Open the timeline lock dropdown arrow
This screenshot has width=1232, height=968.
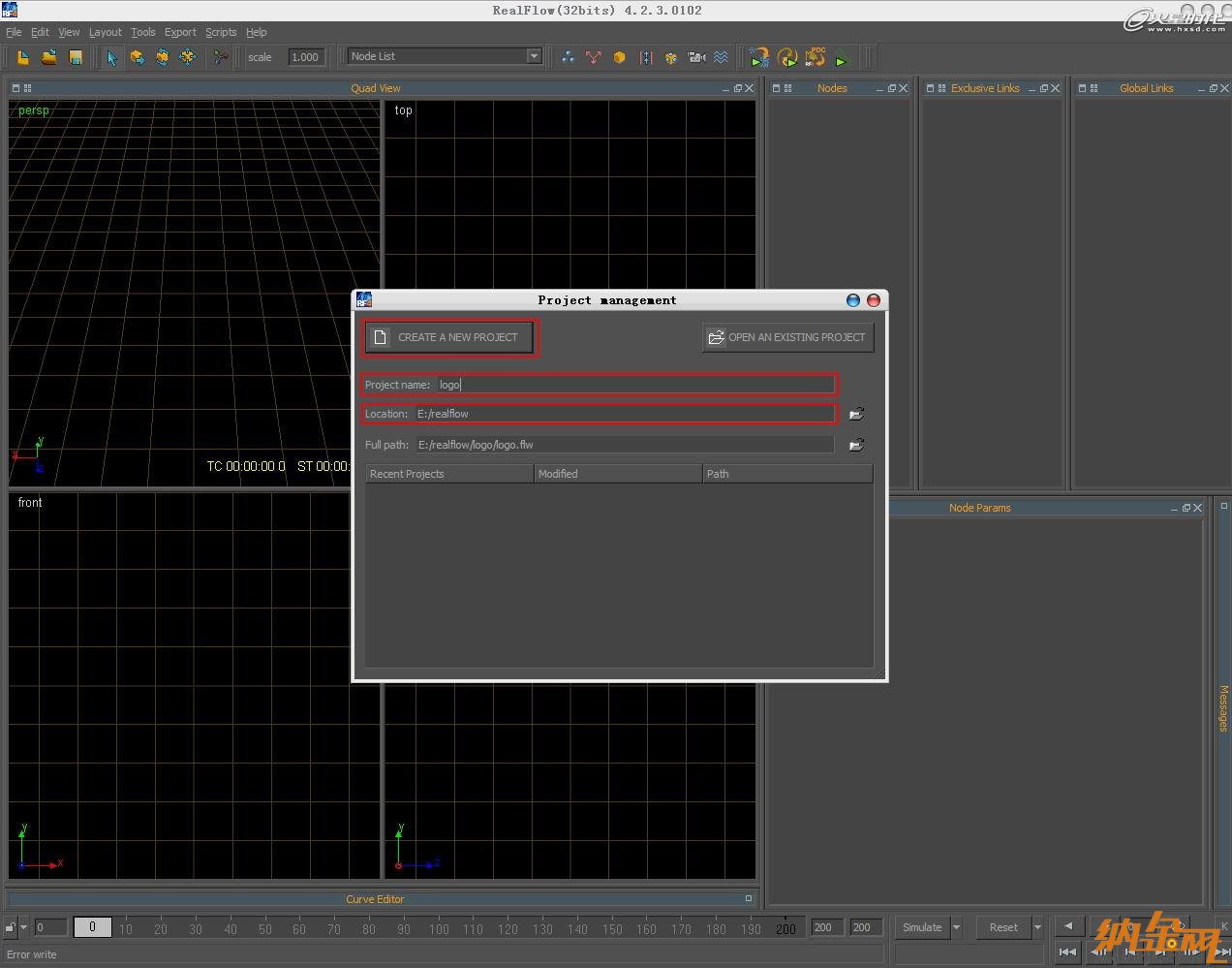coord(24,927)
